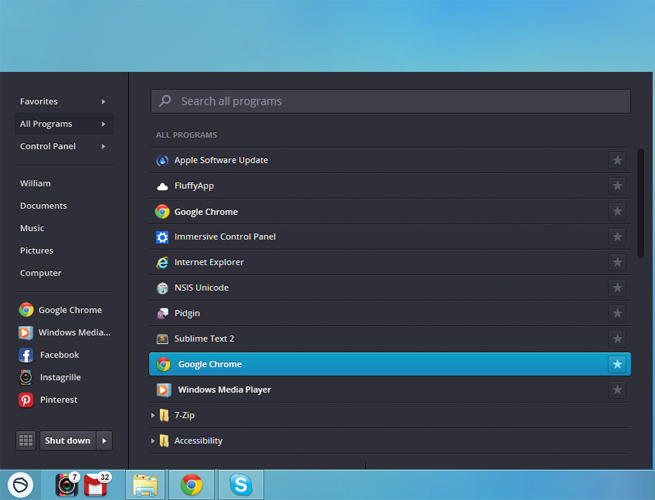Screen dimensions: 655x500
Task: Click the programs list scrollbar
Action: coord(640,203)
